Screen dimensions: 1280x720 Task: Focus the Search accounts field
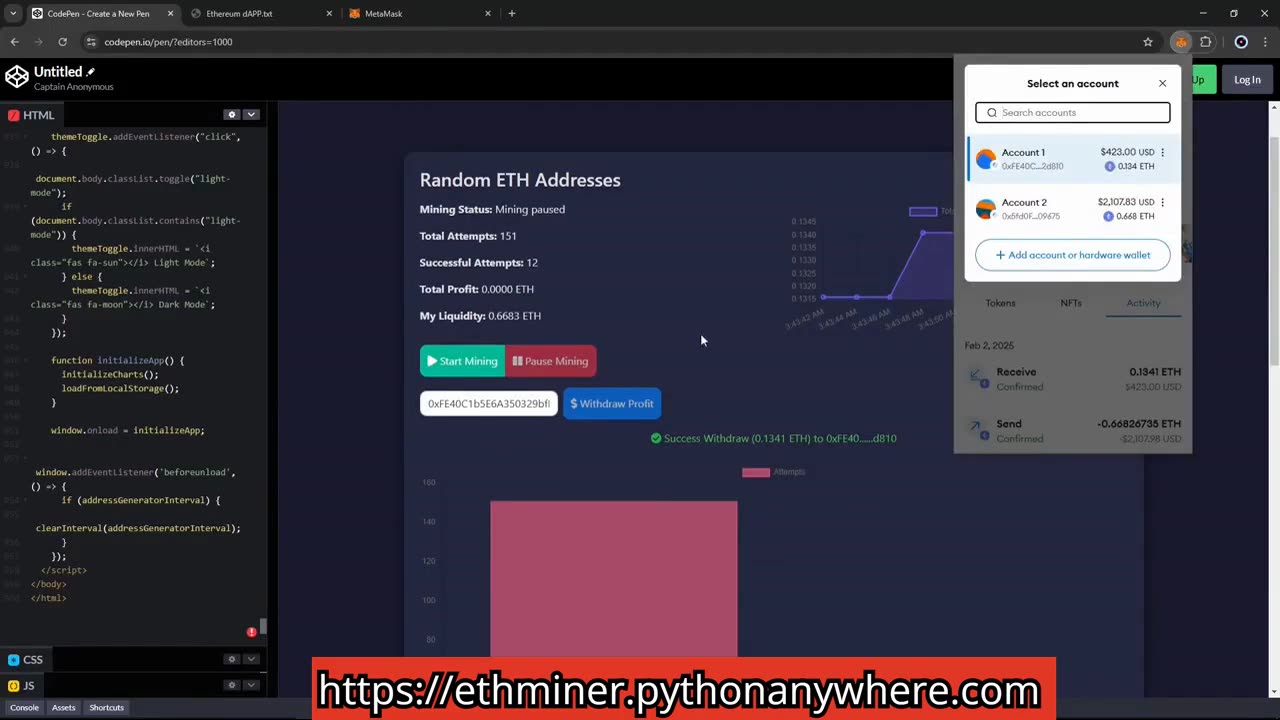[x=1073, y=113]
